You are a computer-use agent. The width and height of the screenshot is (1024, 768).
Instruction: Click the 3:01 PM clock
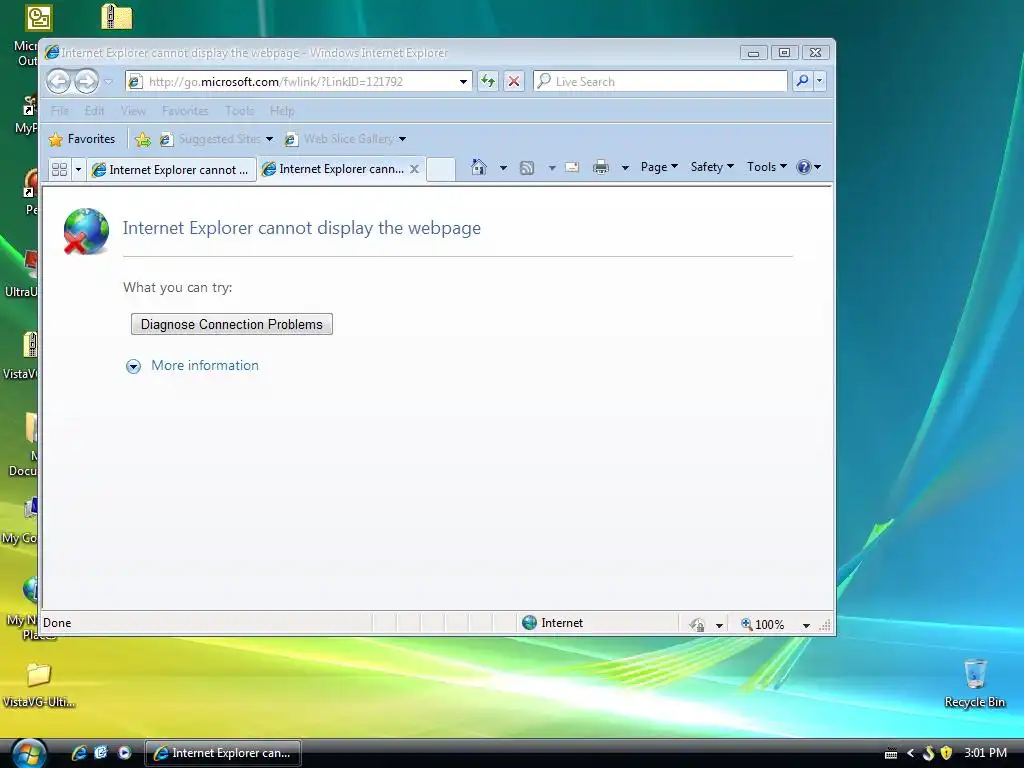985,753
